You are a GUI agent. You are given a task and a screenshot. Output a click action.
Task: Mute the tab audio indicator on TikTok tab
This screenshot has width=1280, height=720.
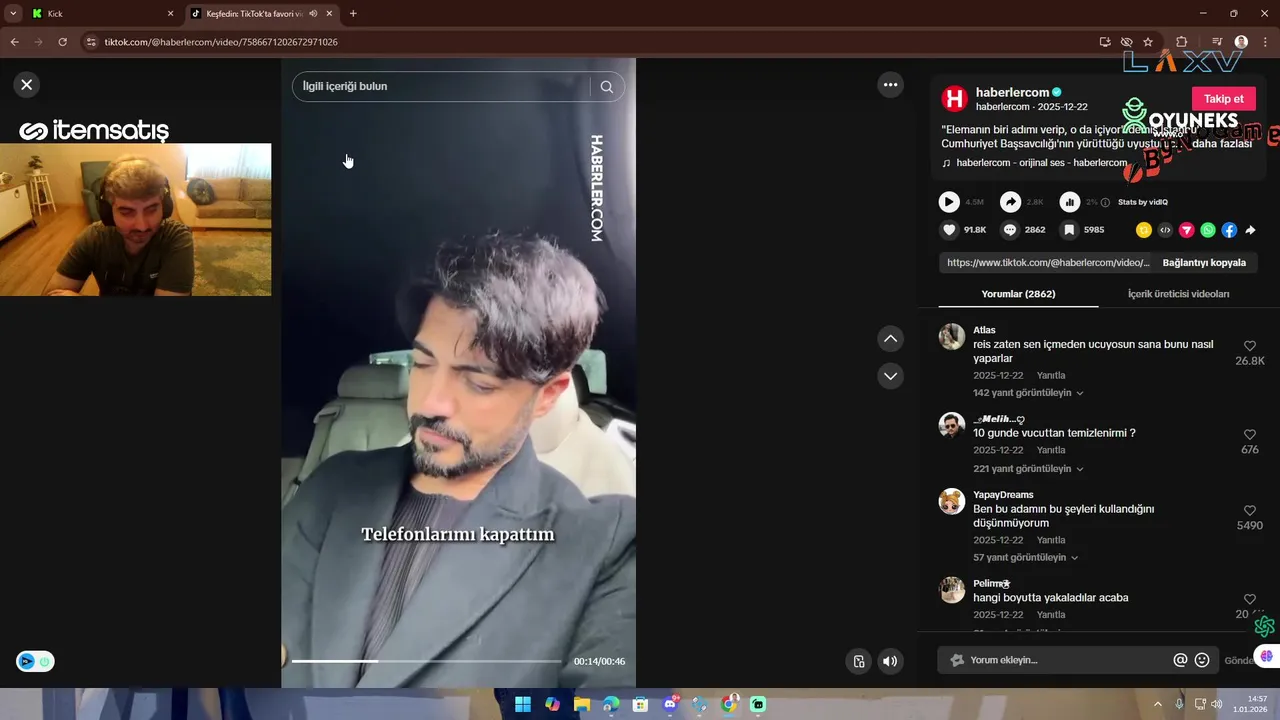point(313,14)
